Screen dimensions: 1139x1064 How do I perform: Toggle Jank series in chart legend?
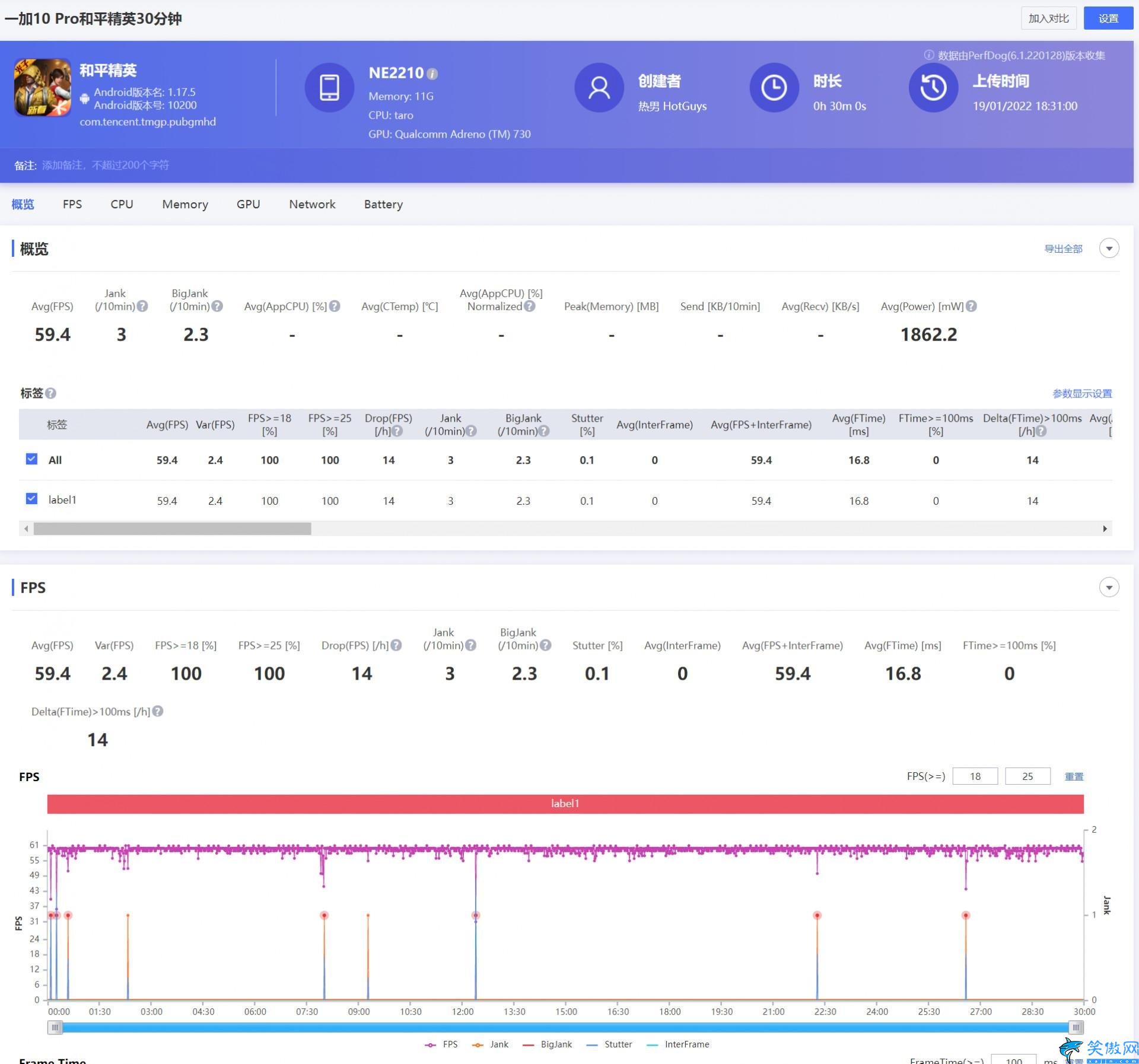[490, 1044]
